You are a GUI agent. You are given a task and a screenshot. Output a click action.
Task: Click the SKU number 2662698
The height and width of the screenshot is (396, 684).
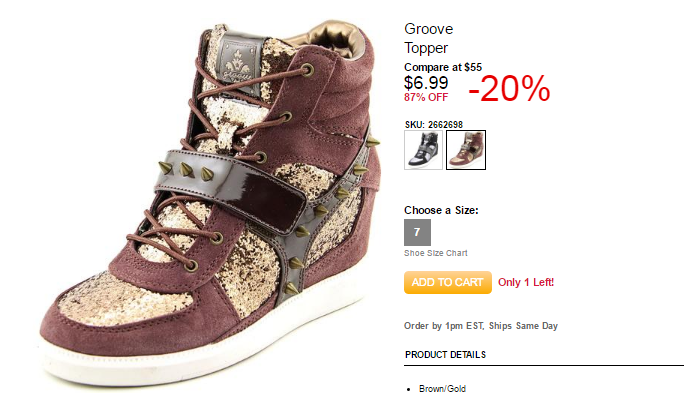pos(445,125)
